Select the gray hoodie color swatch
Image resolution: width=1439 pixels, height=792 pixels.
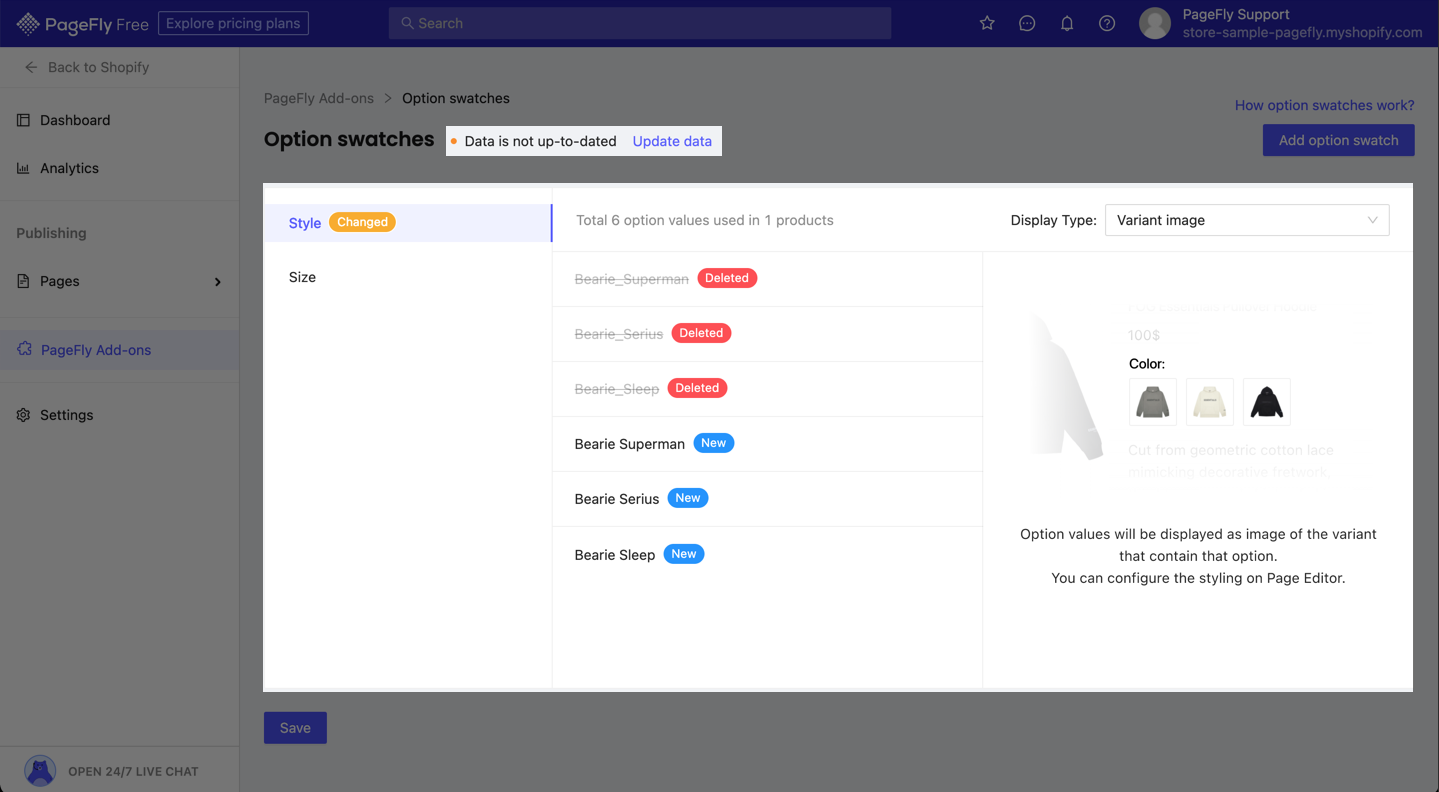pyautogui.click(x=1153, y=402)
